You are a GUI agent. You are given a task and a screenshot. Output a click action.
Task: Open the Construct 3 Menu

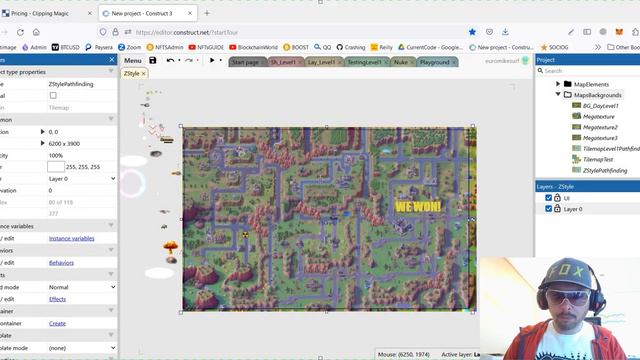133,60
